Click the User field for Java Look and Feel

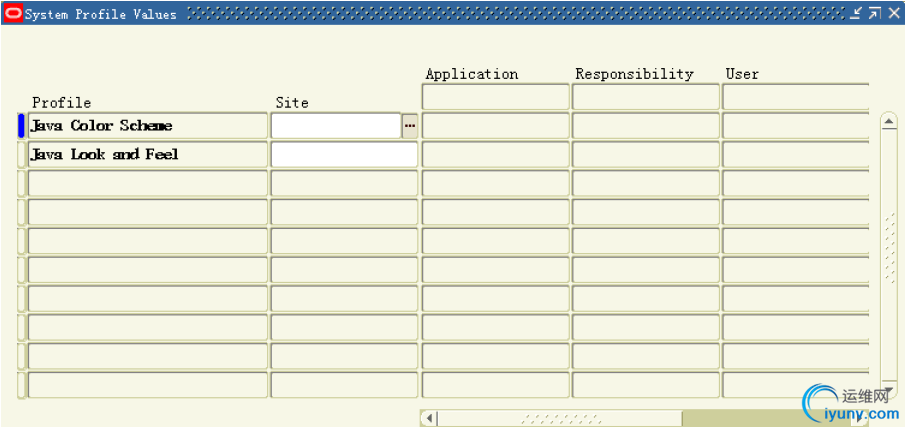[795, 155]
